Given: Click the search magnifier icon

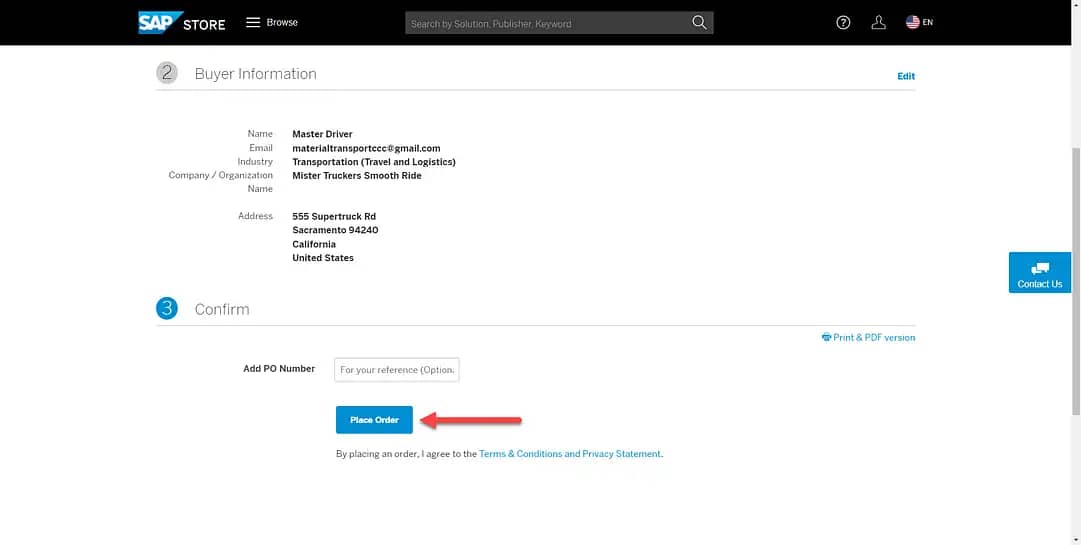Looking at the screenshot, I should [x=699, y=23].
